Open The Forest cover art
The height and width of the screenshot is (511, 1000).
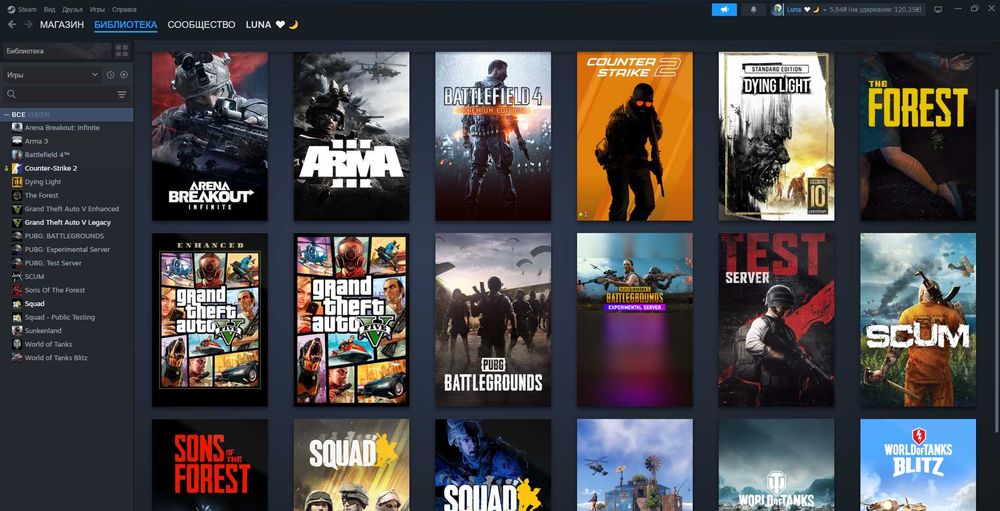(x=918, y=137)
